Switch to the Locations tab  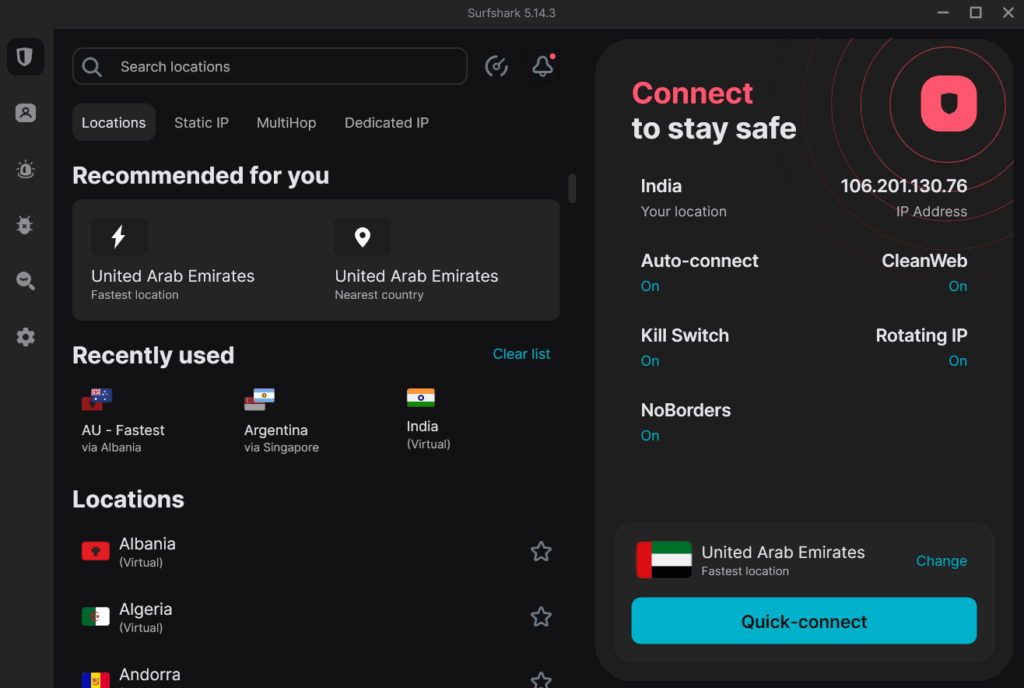pos(114,123)
